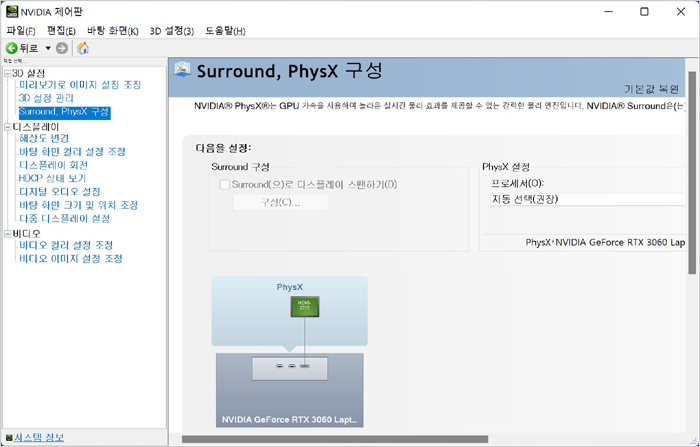700x447 pixels.
Task: Open 다중 디스플레이 설정 page
Action: (64, 219)
